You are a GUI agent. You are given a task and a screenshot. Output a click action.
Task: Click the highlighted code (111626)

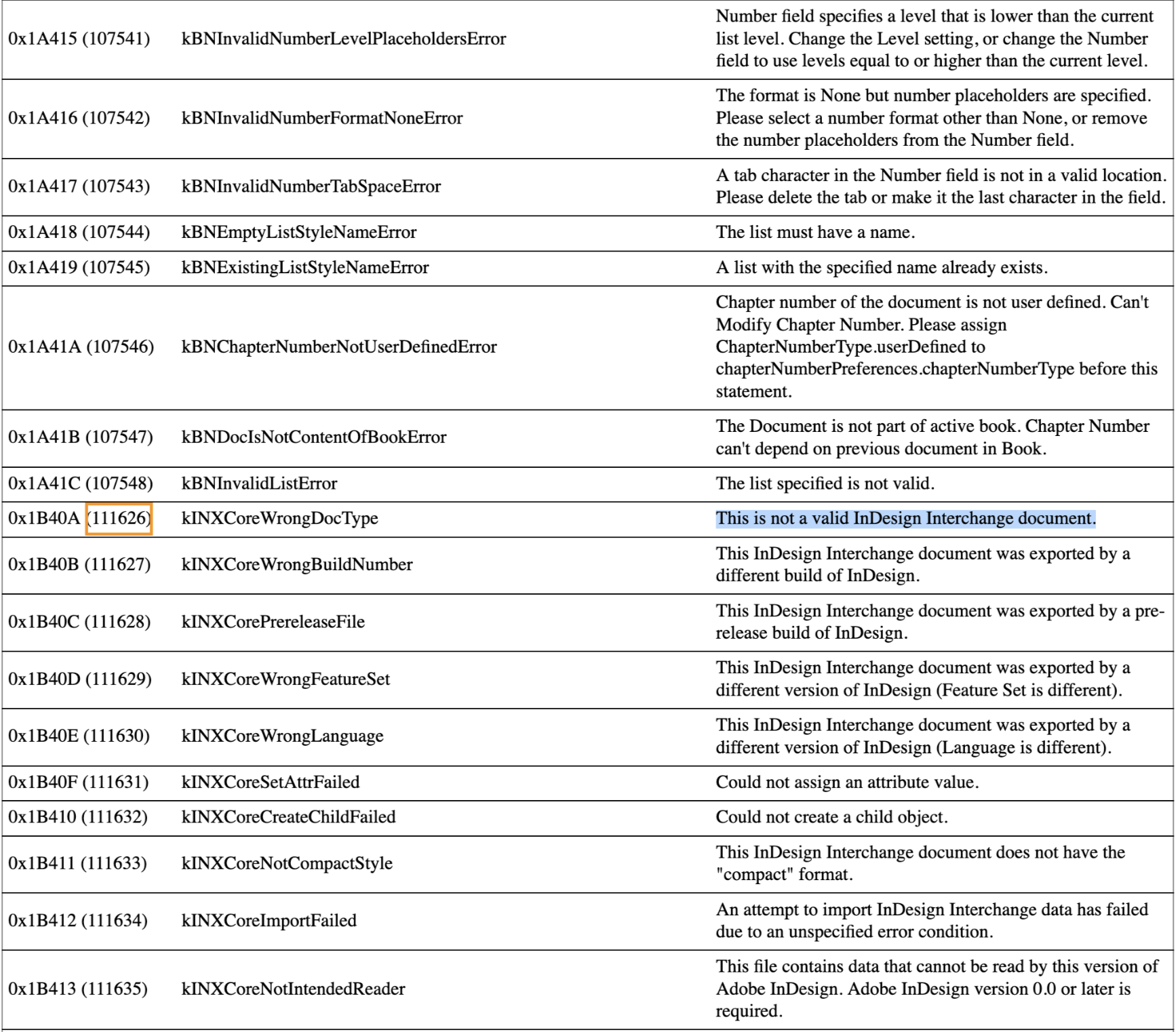[119, 519]
